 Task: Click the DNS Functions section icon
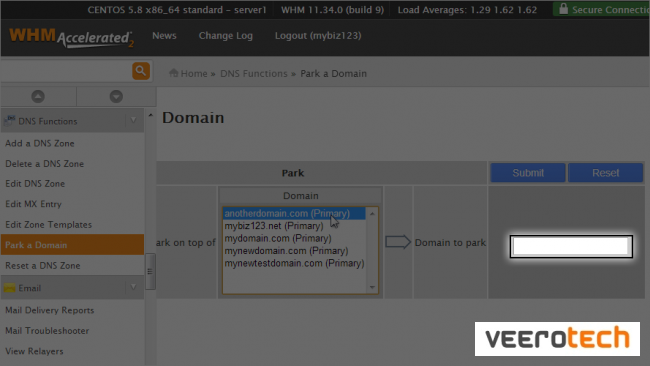9,121
